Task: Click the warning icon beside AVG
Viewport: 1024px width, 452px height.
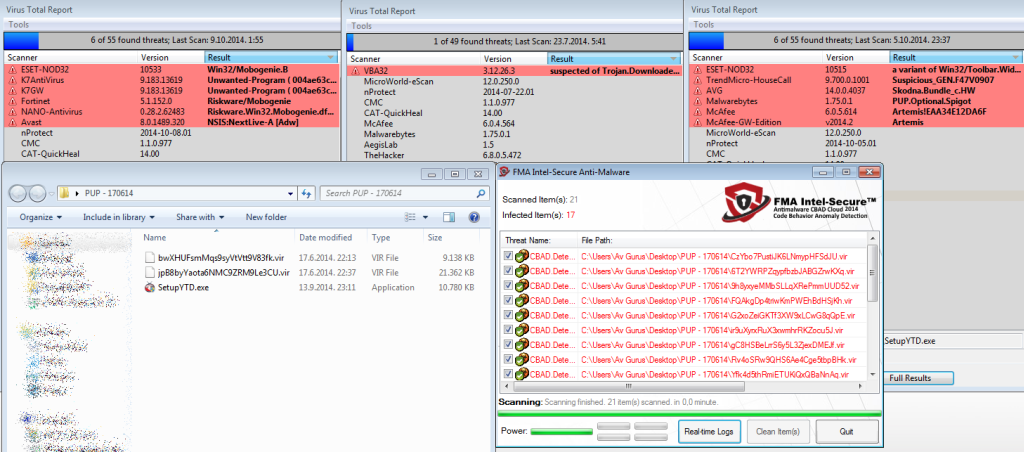Action: point(697,90)
